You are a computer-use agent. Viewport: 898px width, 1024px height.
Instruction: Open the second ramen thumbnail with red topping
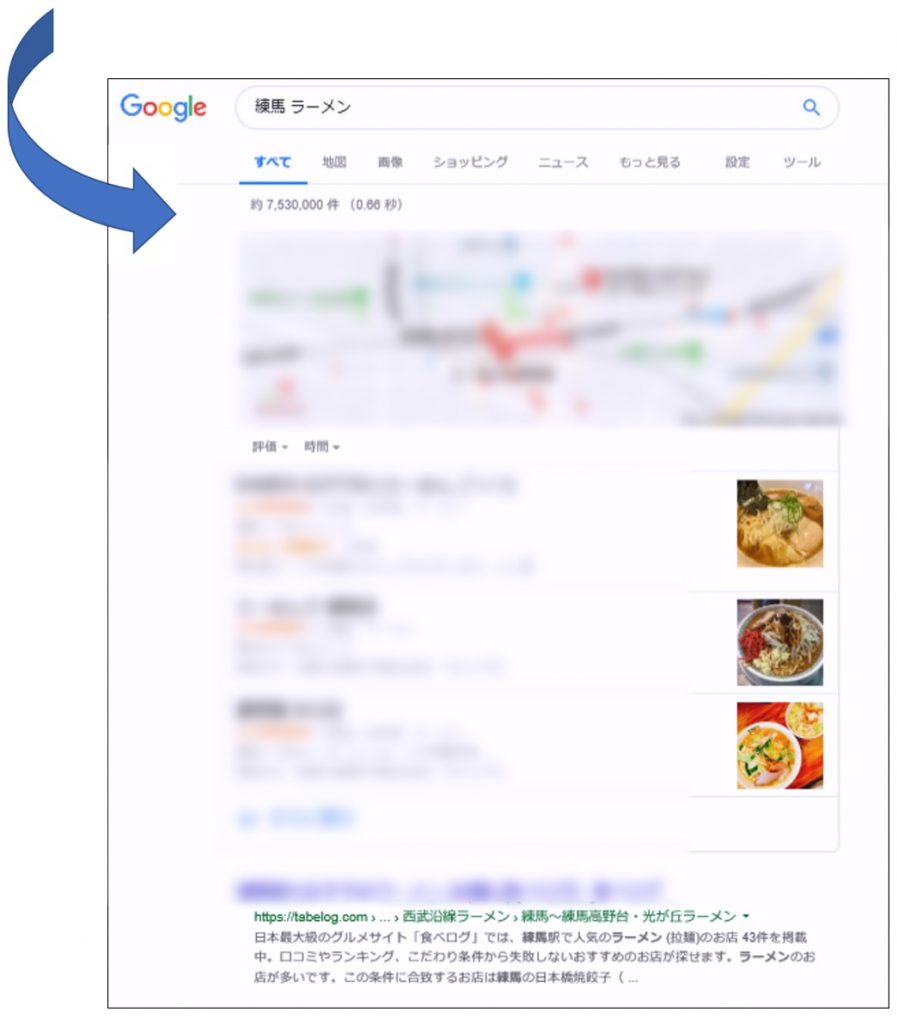780,642
